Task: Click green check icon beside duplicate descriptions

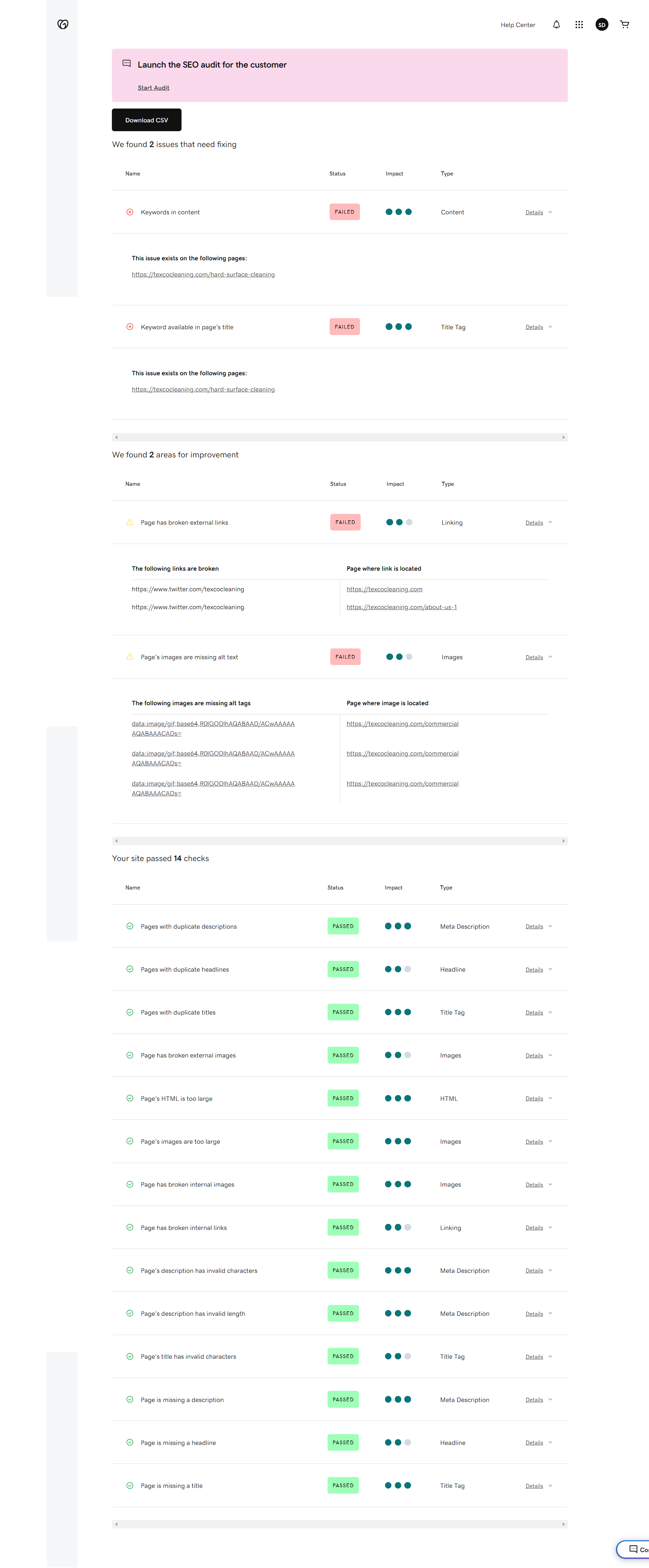Action: coord(130,926)
